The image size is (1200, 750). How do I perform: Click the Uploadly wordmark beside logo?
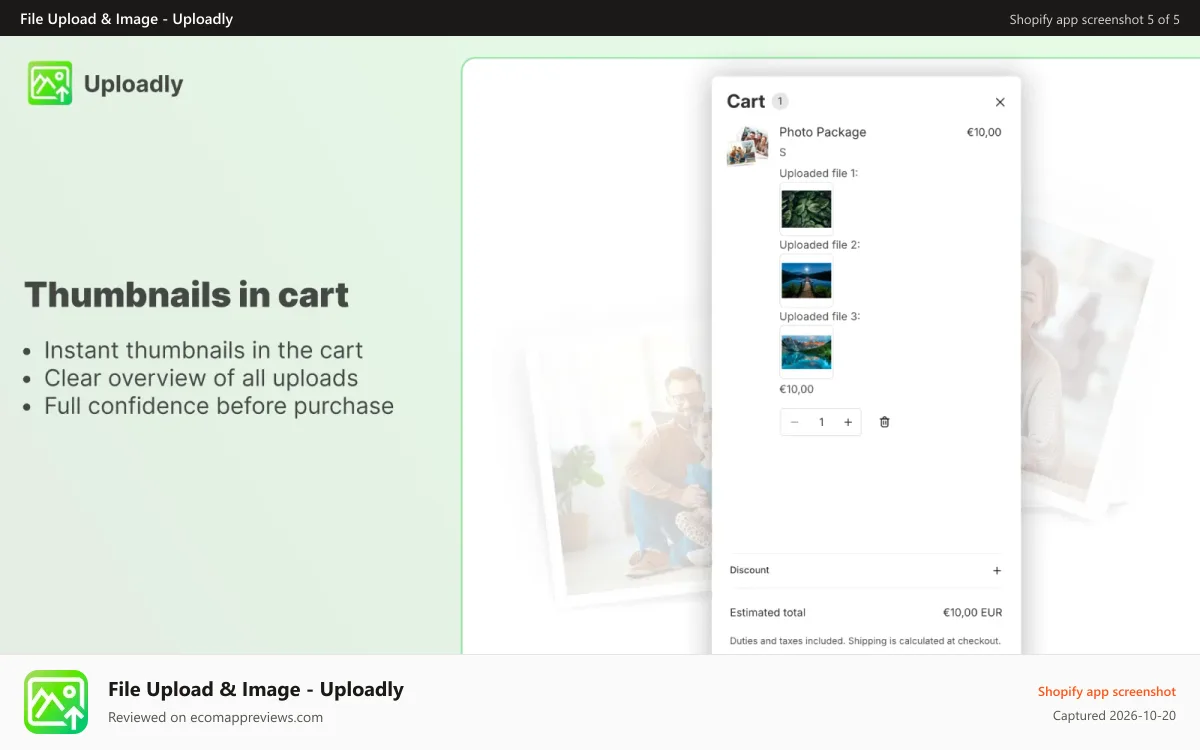134,84
